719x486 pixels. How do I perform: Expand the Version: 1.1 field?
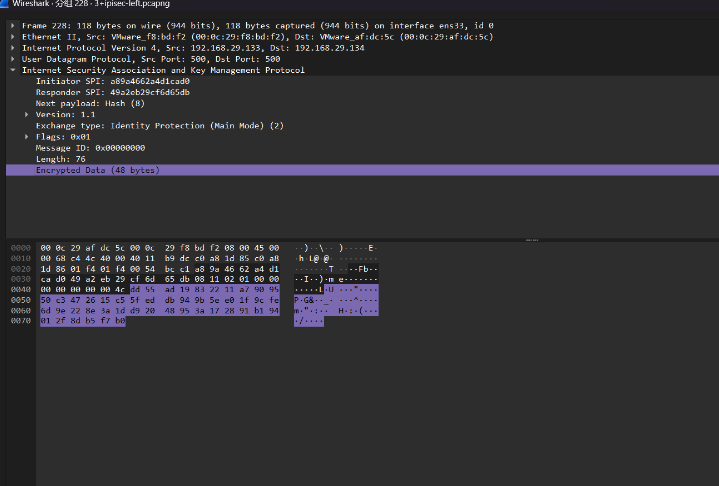[27, 115]
